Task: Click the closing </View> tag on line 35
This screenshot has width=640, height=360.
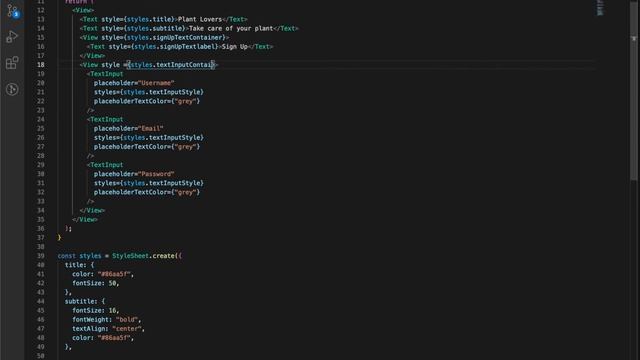Action: (x=85, y=220)
